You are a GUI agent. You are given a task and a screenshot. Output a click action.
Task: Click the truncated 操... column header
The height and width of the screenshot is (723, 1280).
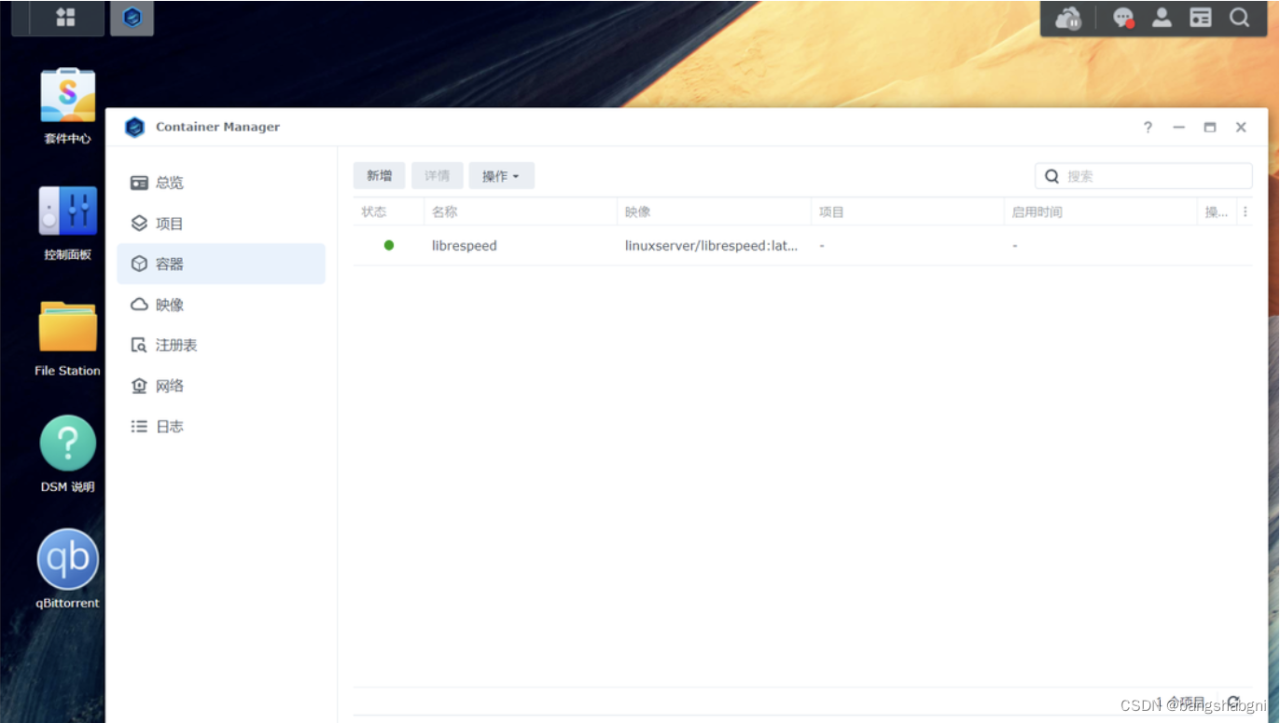(x=1217, y=212)
